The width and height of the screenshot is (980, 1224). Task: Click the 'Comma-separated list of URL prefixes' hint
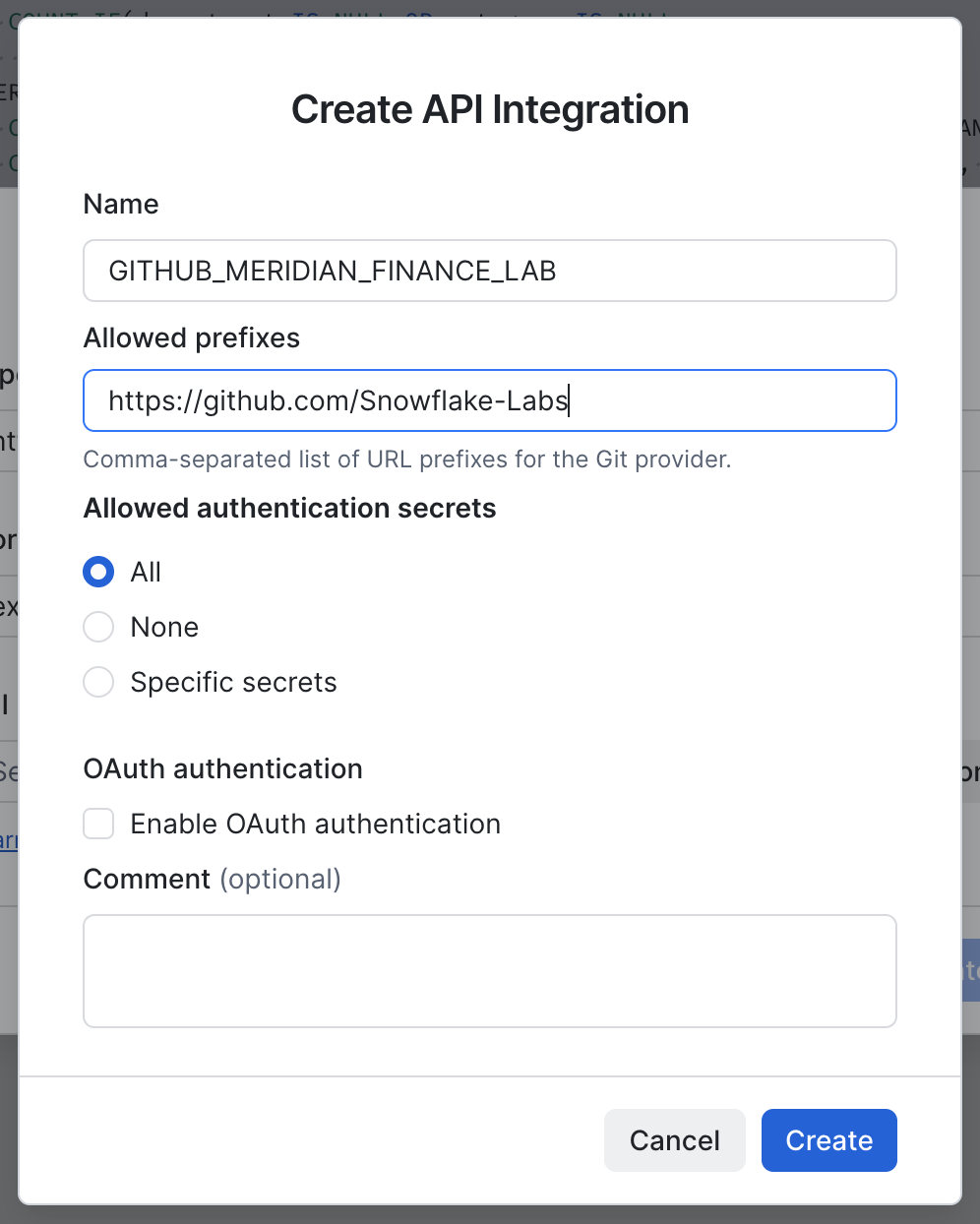click(x=407, y=459)
